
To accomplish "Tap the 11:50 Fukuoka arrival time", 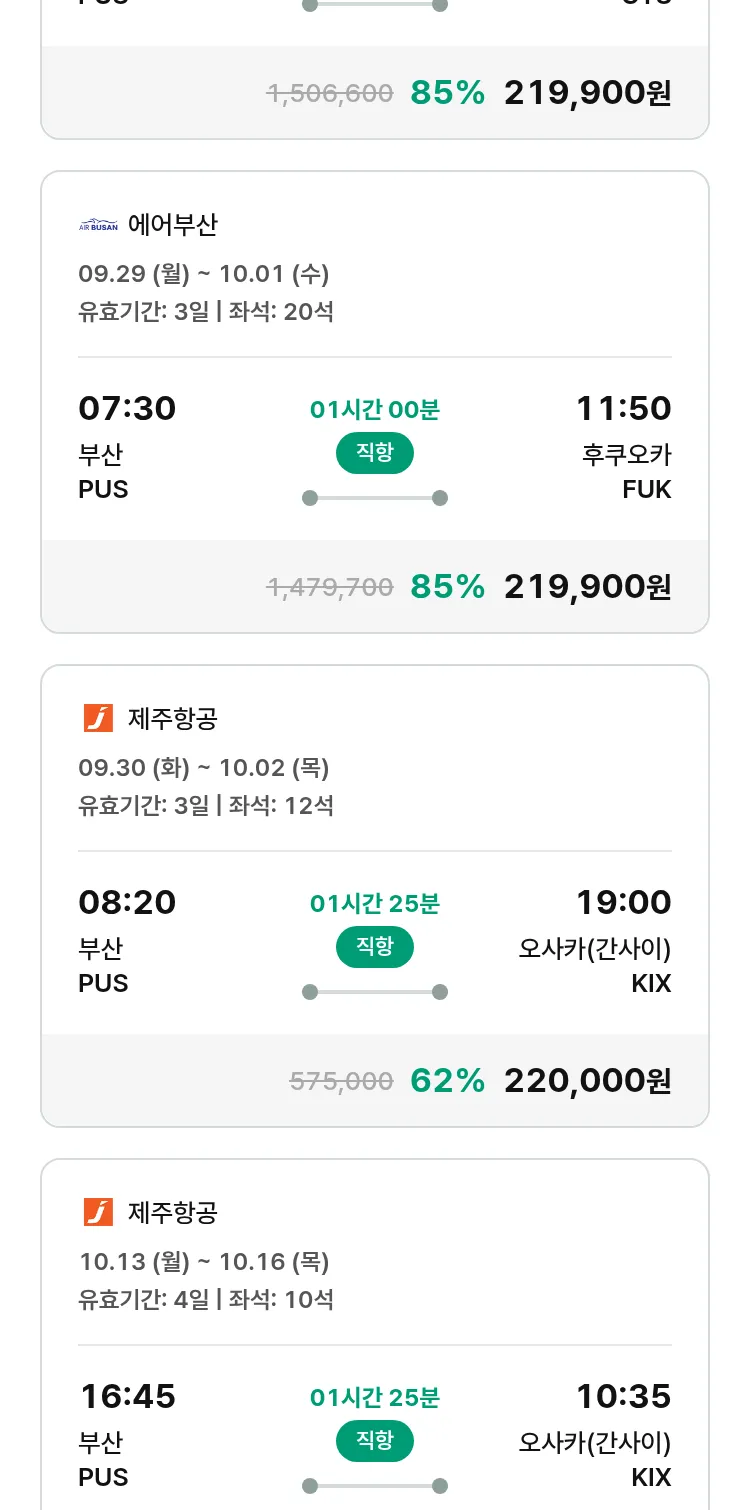I will pos(623,408).
